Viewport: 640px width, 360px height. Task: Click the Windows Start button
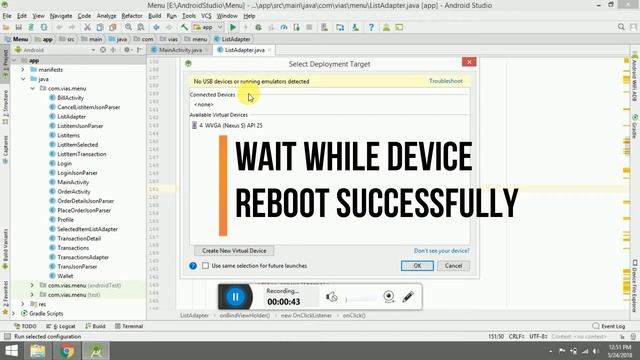tap(11, 351)
